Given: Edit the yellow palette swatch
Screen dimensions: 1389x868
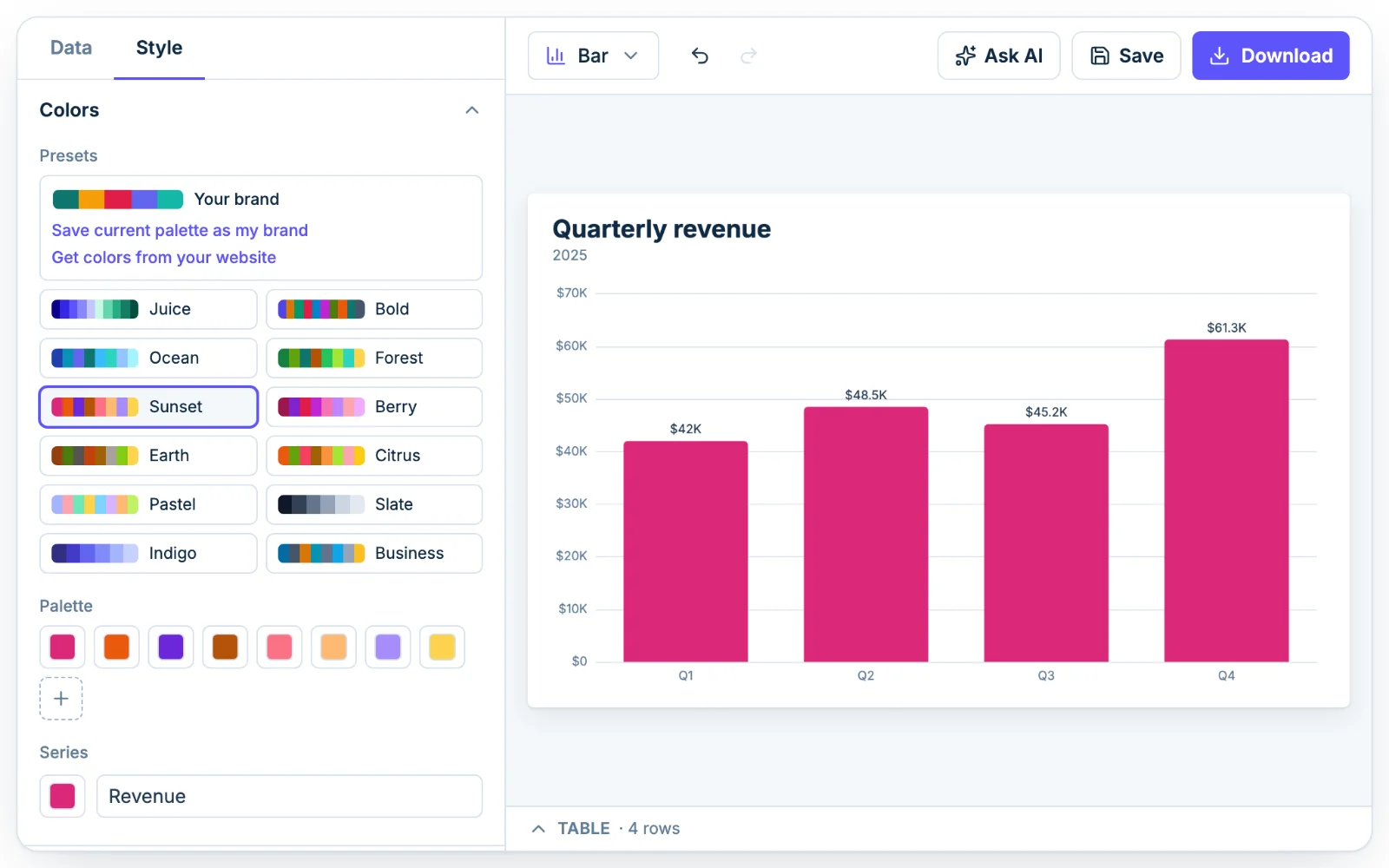Looking at the screenshot, I should click(442, 647).
